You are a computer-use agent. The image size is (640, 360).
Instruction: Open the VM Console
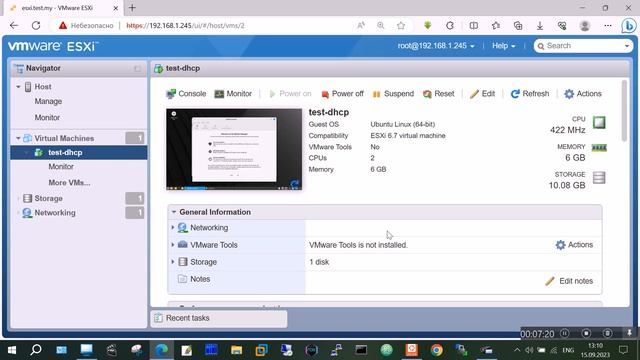[186, 94]
